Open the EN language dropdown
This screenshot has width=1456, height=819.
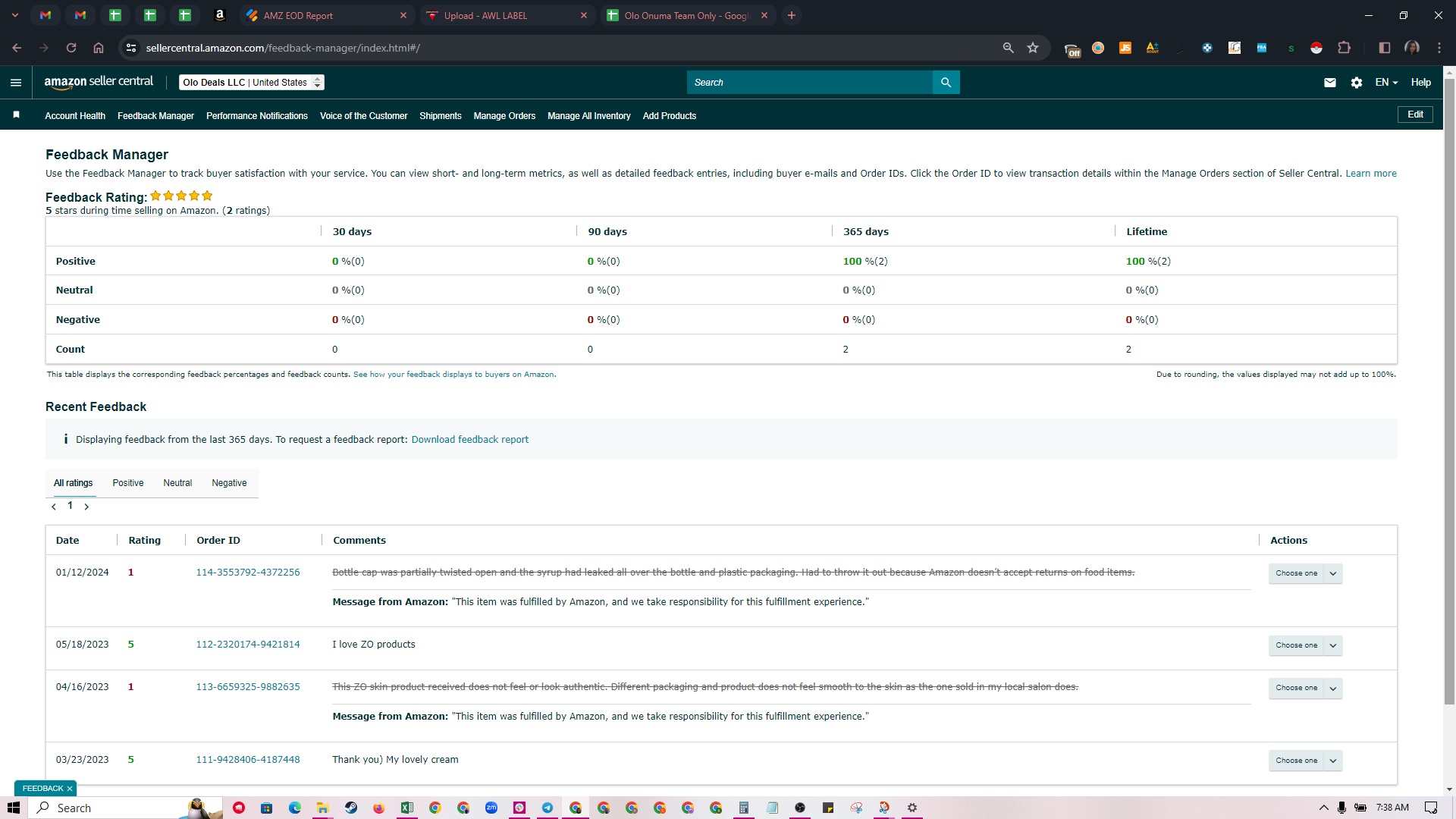pos(1386,83)
